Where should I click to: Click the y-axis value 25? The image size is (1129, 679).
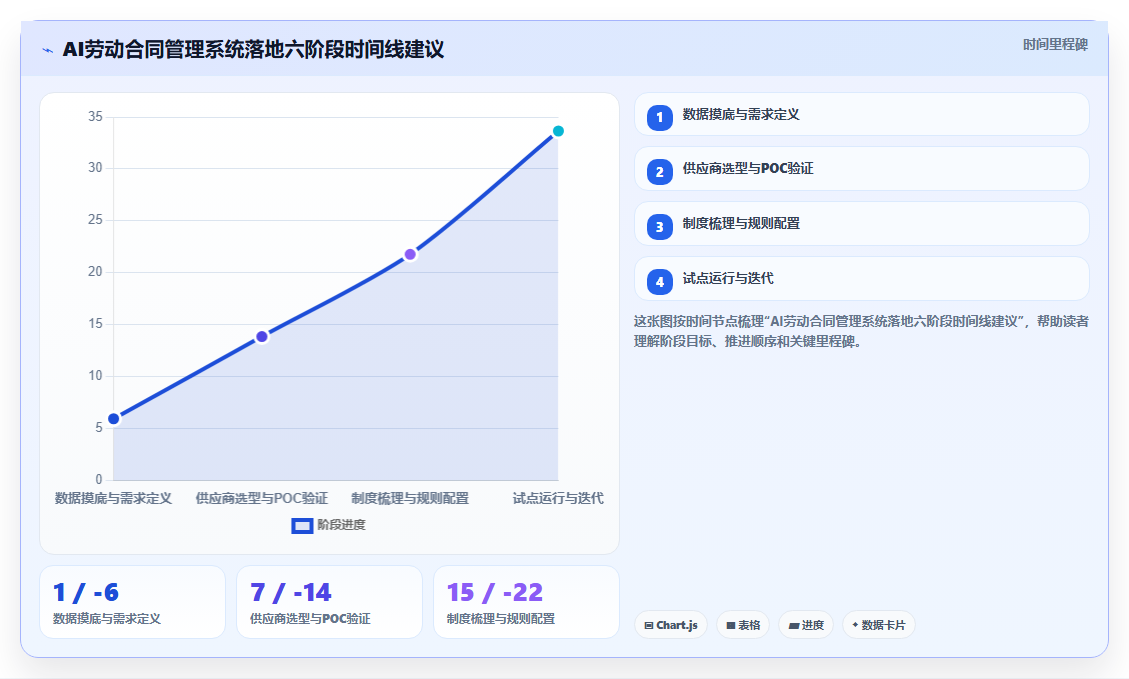tap(95, 220)
